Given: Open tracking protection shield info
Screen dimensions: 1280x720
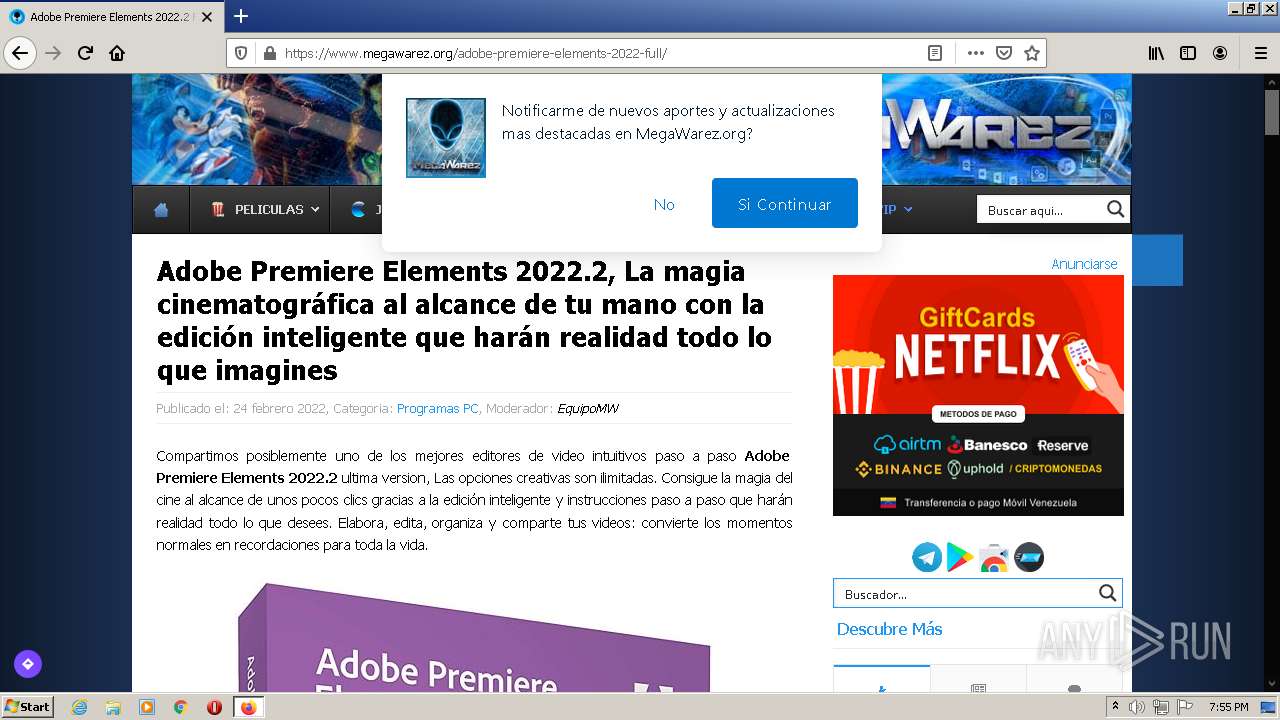Looking at the screenshot, I should point(241,53).
